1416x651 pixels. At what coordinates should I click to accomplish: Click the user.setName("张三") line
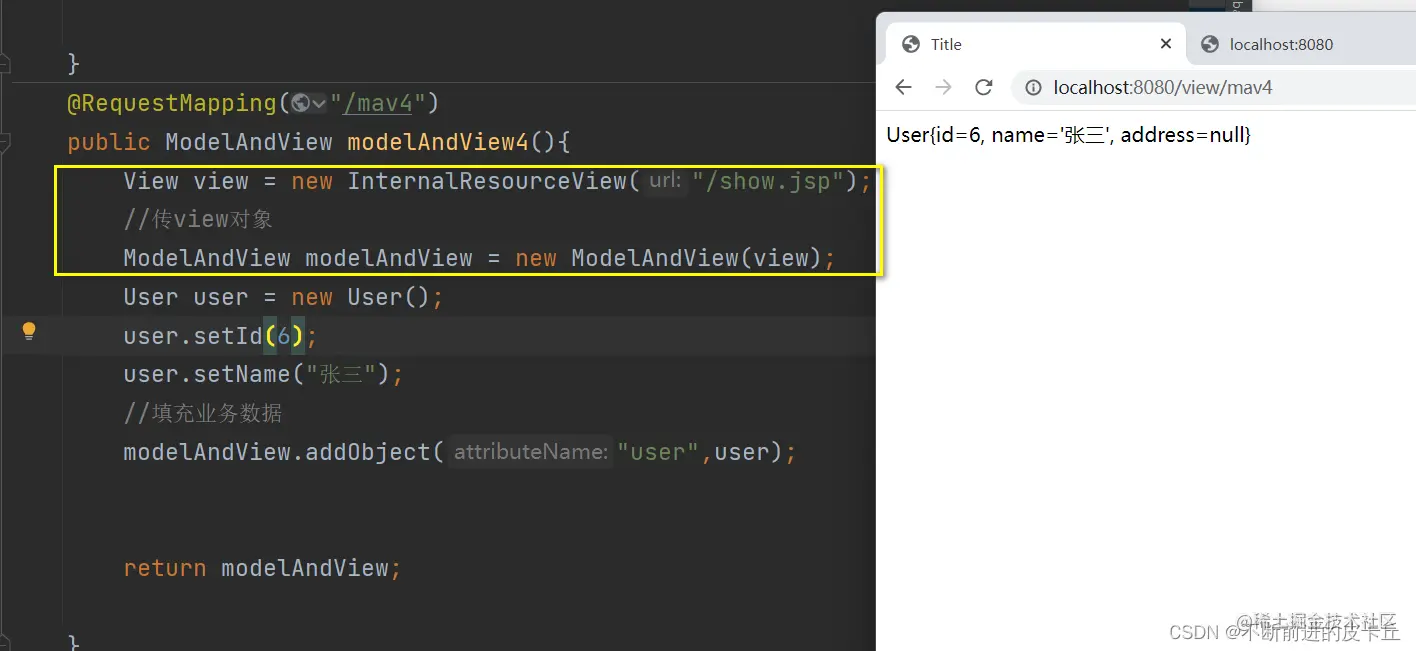pyautogui.click(x=263, y=375)
